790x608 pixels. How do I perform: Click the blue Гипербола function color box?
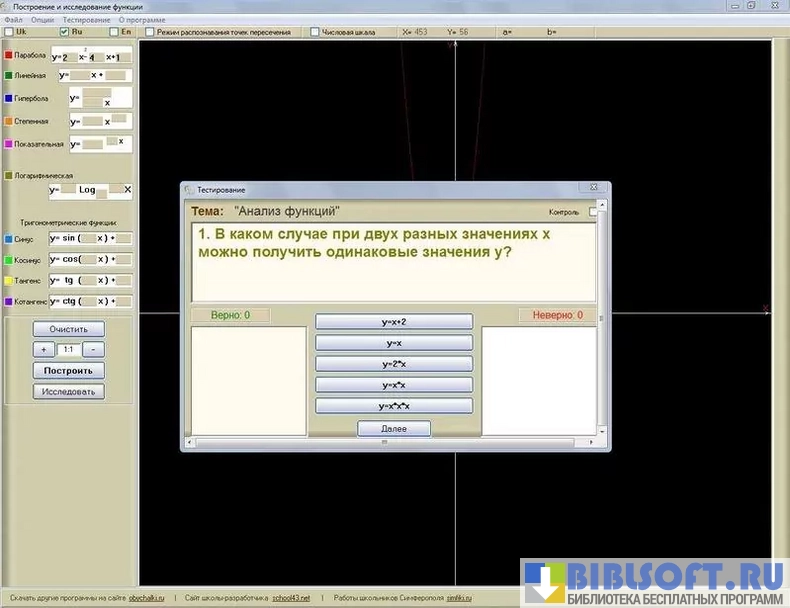coord(8,99)
